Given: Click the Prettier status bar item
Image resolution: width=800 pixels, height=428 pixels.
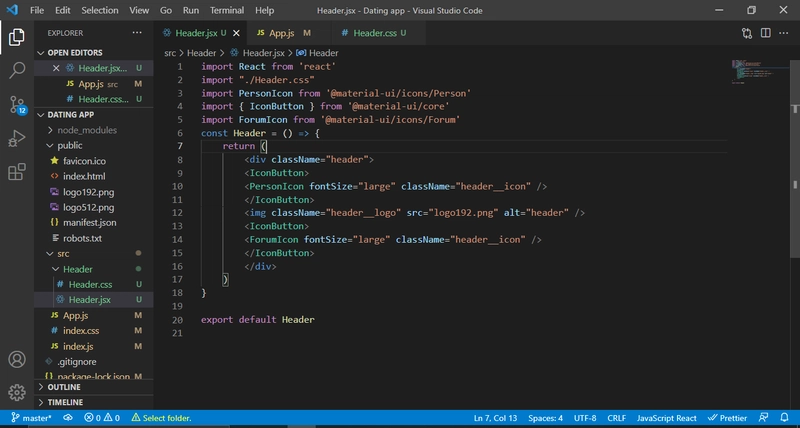Looking at the screenshot, I should [727, 418].
